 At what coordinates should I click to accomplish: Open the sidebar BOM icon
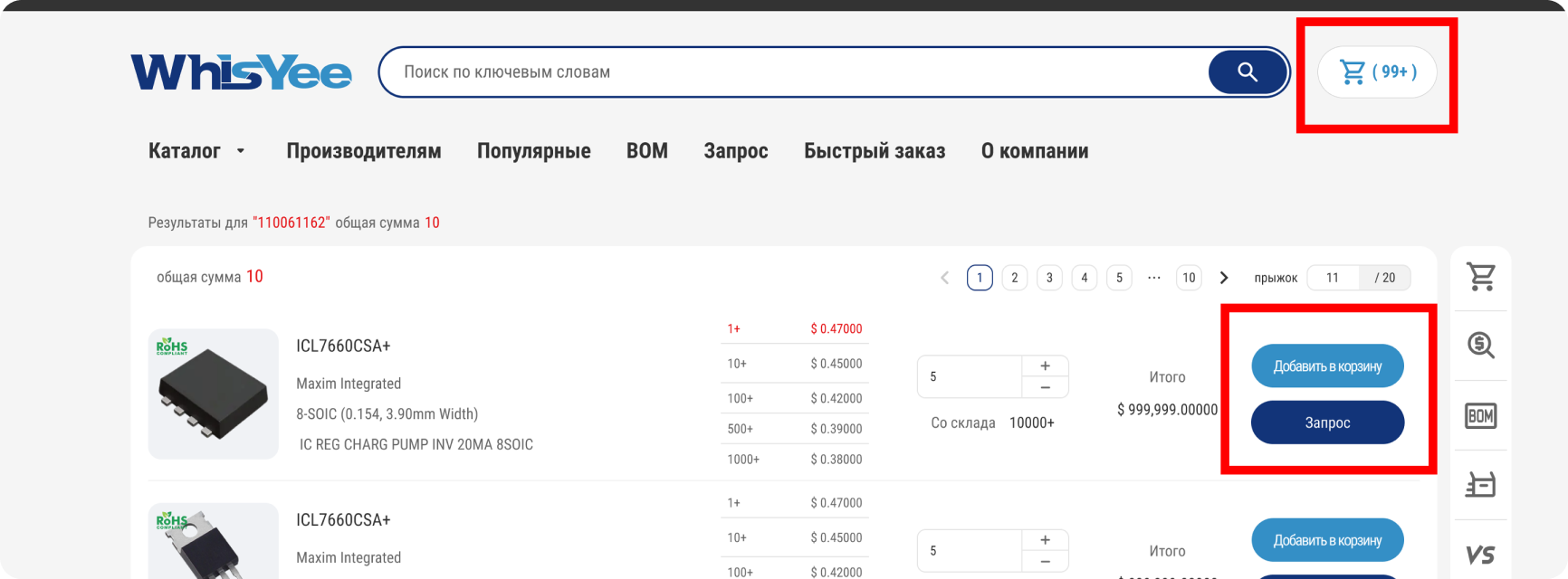[x=1481, y=415]
